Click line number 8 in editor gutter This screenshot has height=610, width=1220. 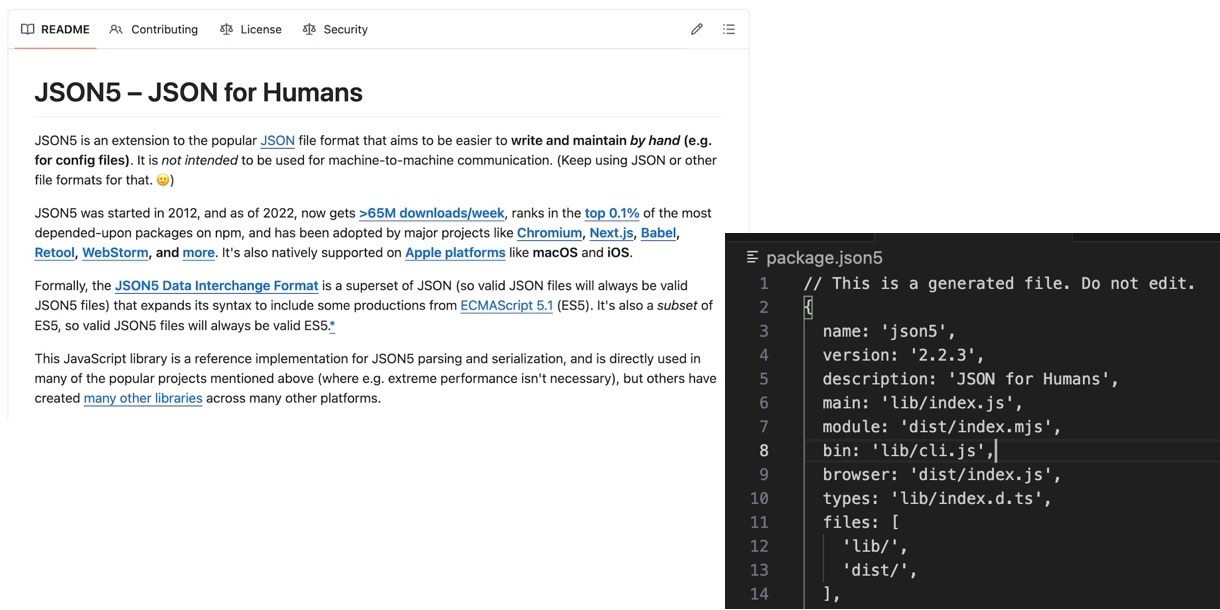pos(763,451)
